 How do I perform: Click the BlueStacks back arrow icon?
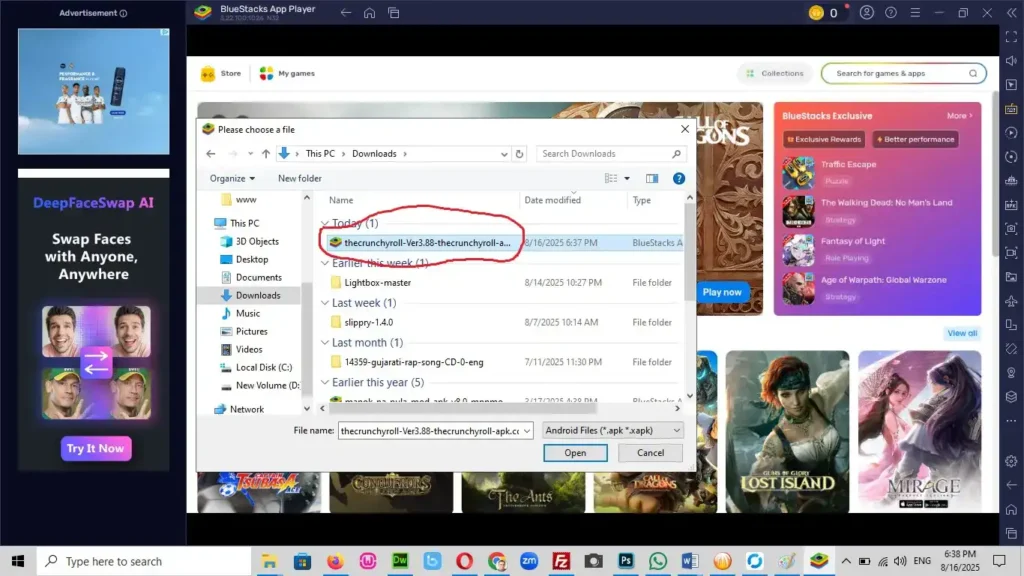point(345,13)
